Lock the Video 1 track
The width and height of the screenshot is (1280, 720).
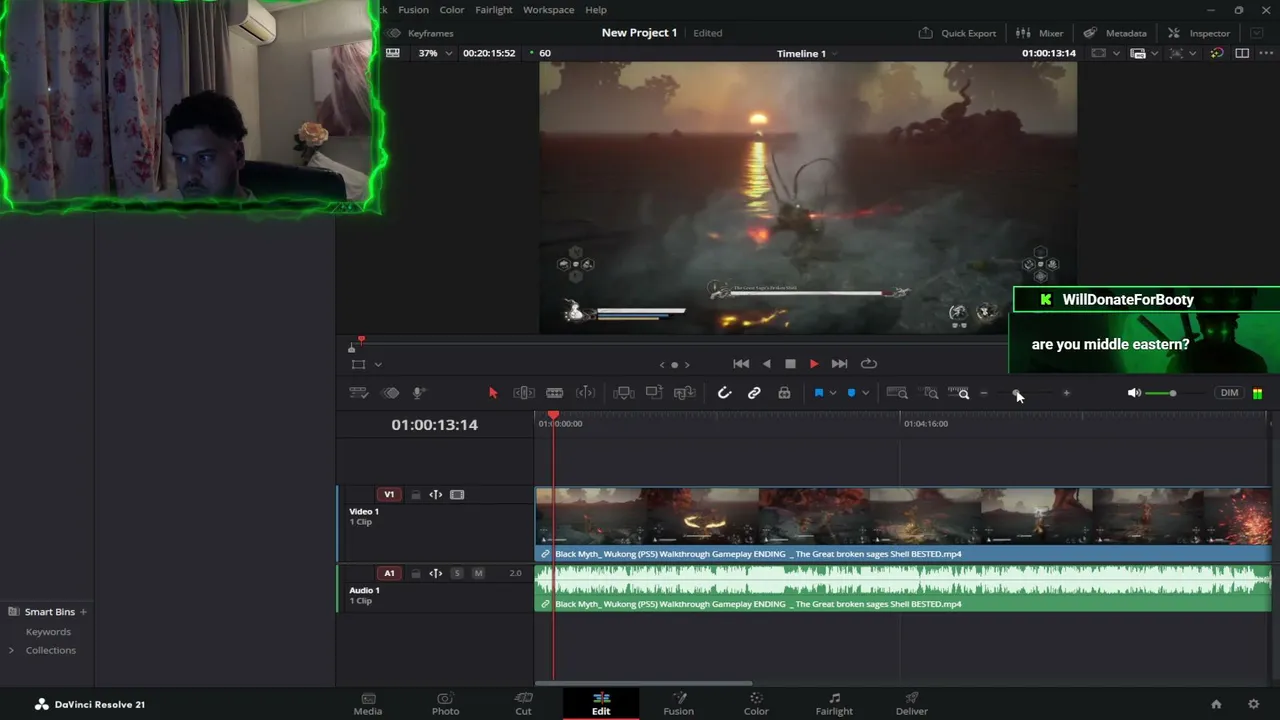click(x=416, y=494)
